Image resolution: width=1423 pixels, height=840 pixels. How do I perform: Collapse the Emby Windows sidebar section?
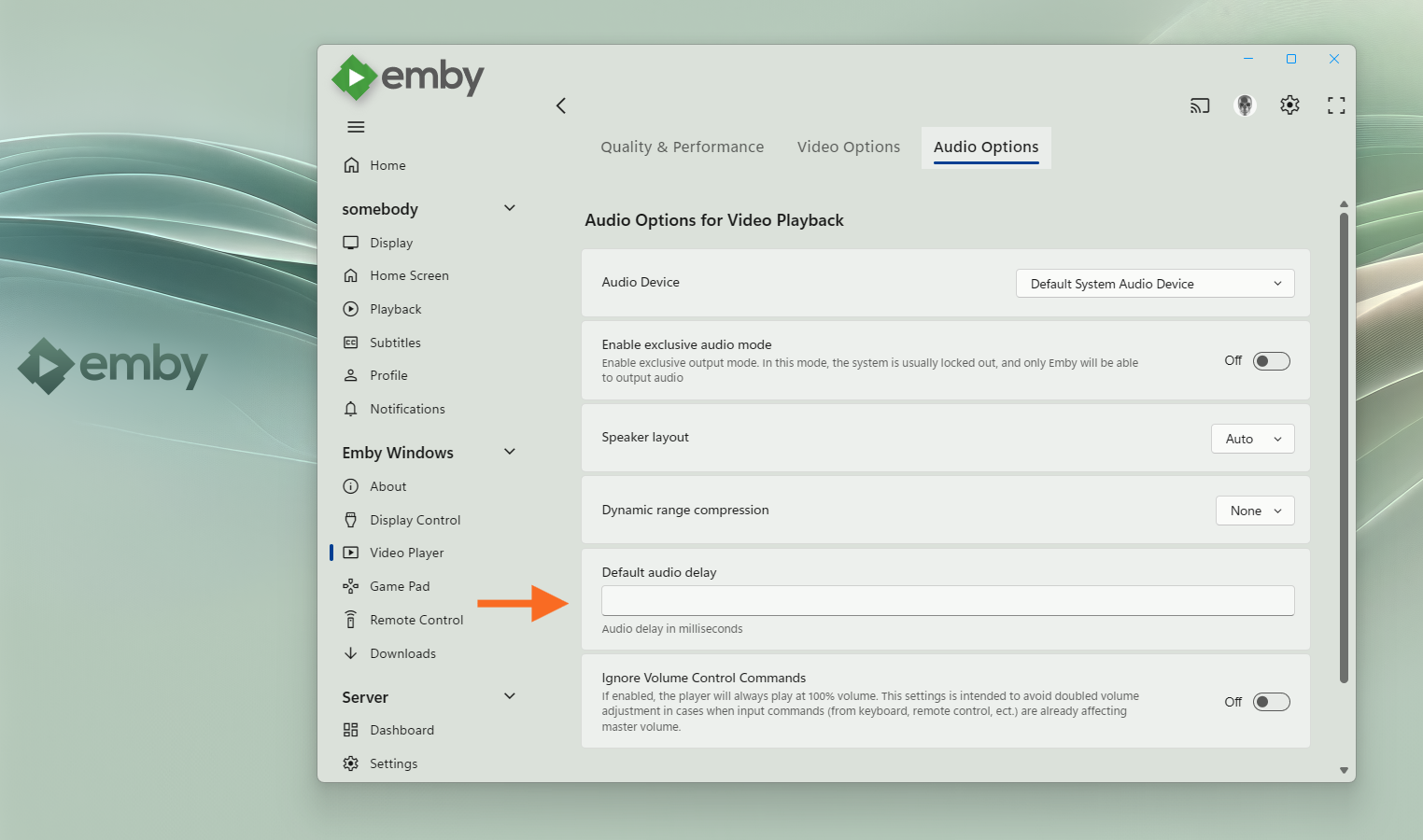pos(510,452)
